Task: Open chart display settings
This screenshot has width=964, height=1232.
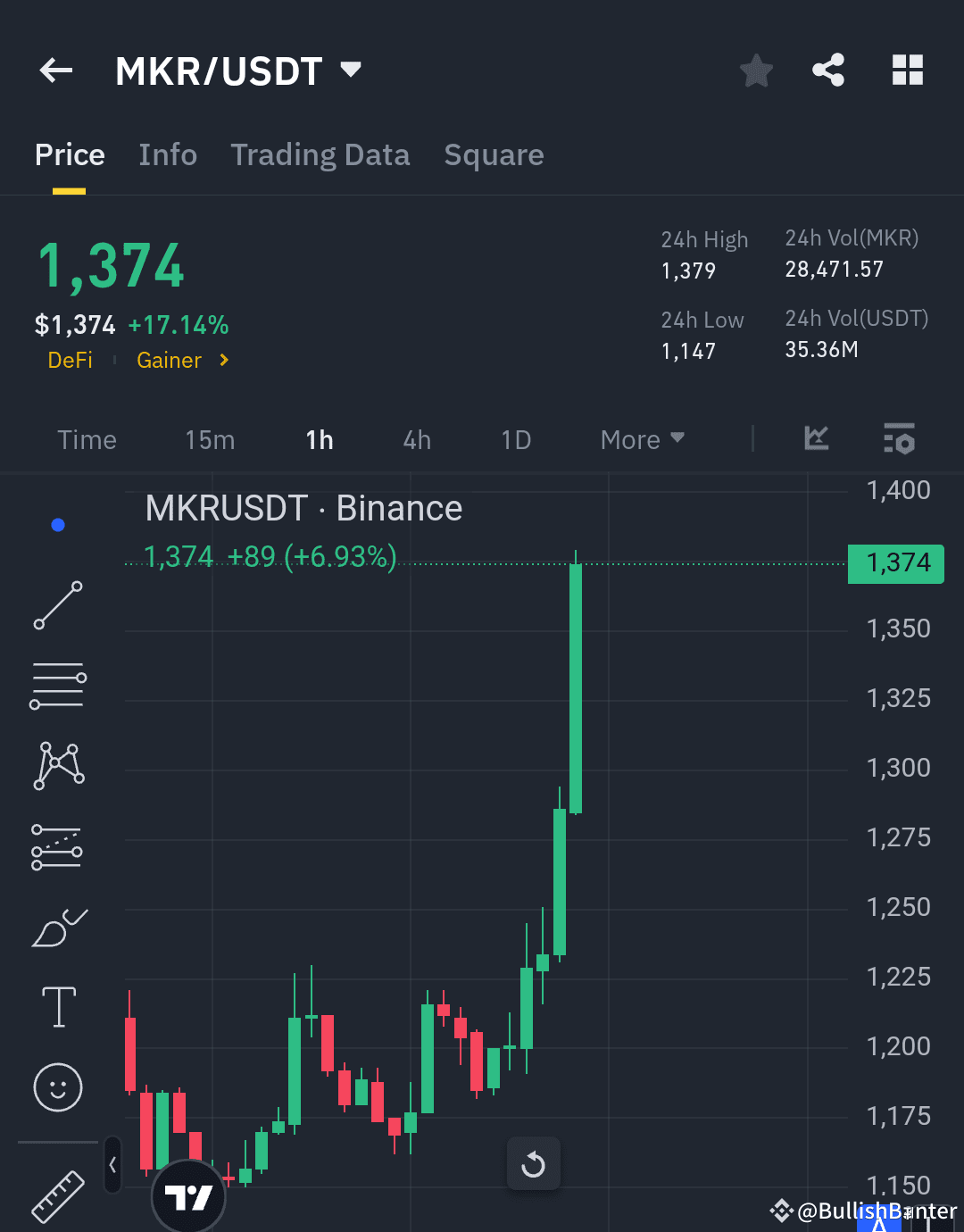Action: 899,439
